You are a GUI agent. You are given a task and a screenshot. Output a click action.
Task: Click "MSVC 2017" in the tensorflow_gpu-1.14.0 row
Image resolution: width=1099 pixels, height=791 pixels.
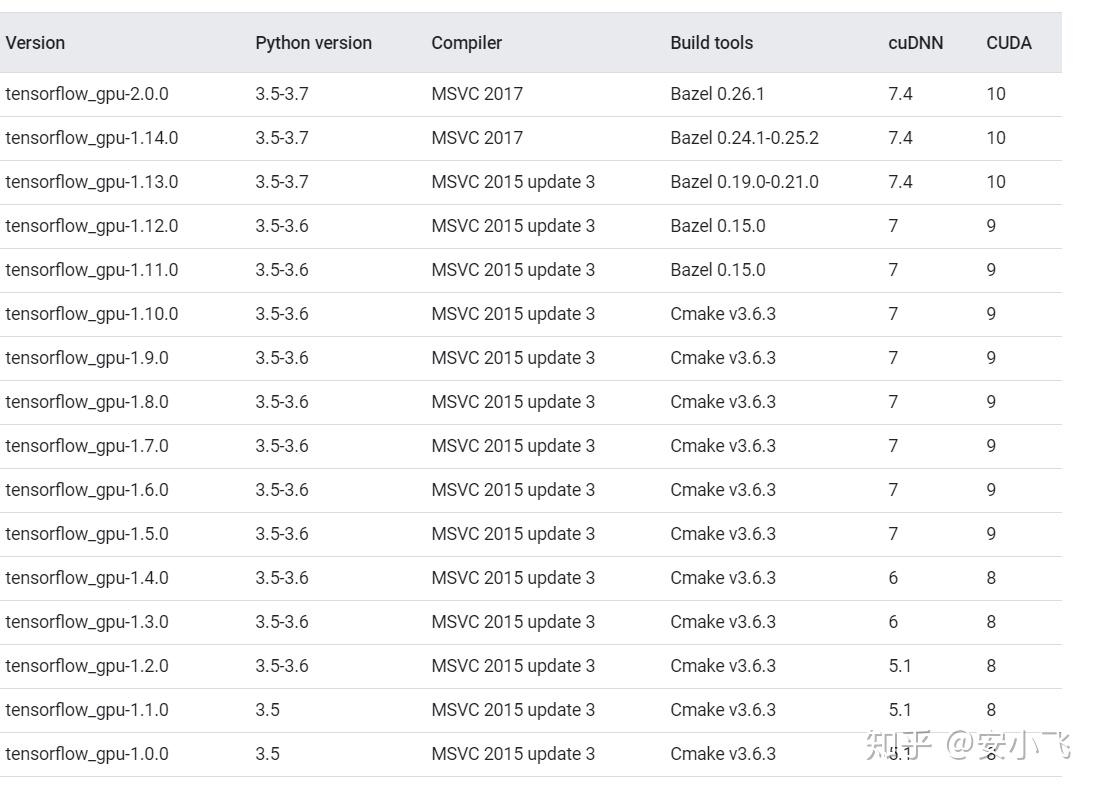[477, 138]
